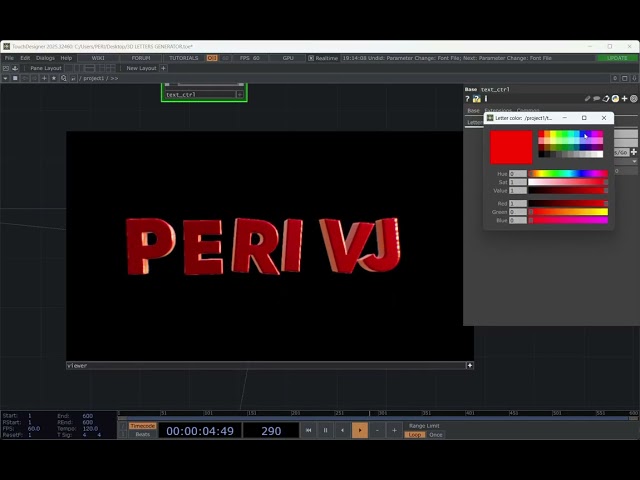640x480 pixels.
Task: Click the info 'i' icon in parameter panel
Action: pos(486,99)
